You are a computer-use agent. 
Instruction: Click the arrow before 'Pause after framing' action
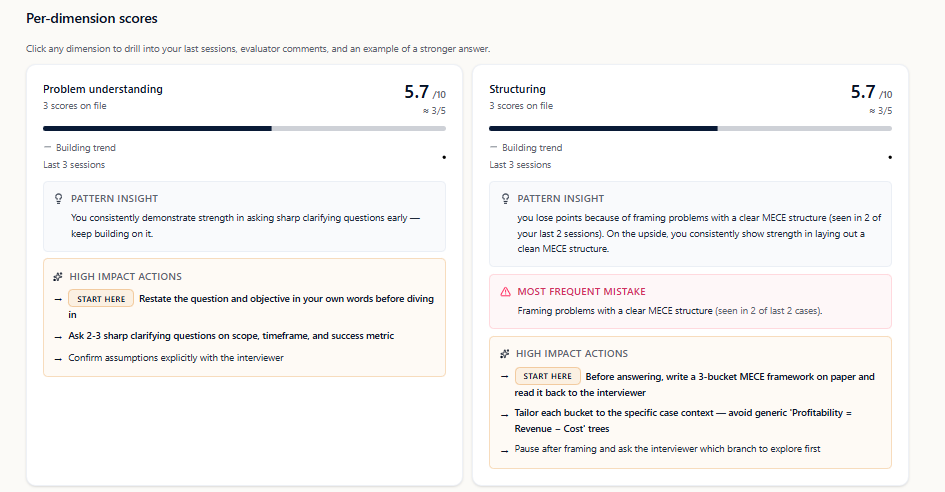[x=505, y=450]
